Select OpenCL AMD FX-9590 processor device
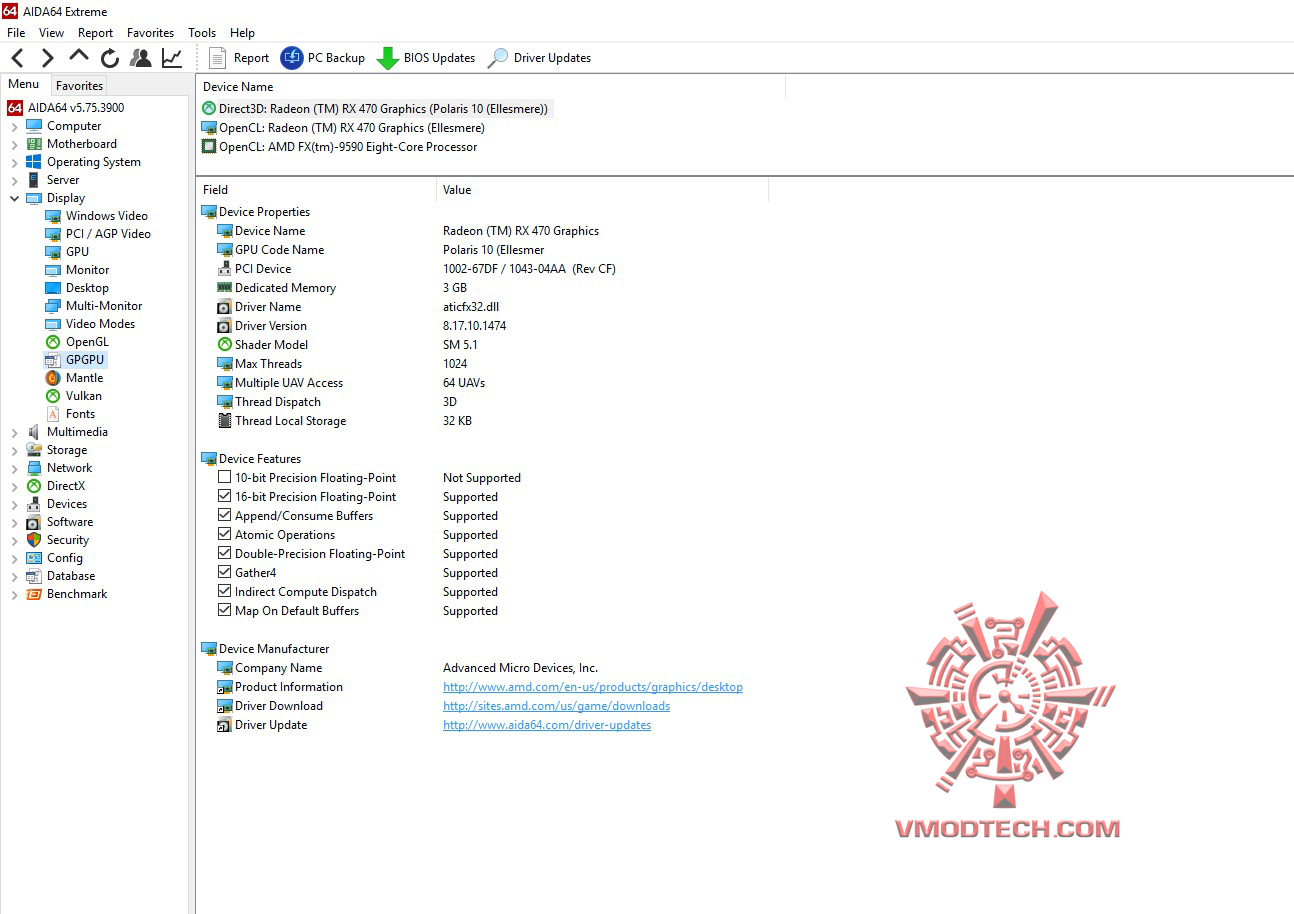 click(x=339, y=147)
